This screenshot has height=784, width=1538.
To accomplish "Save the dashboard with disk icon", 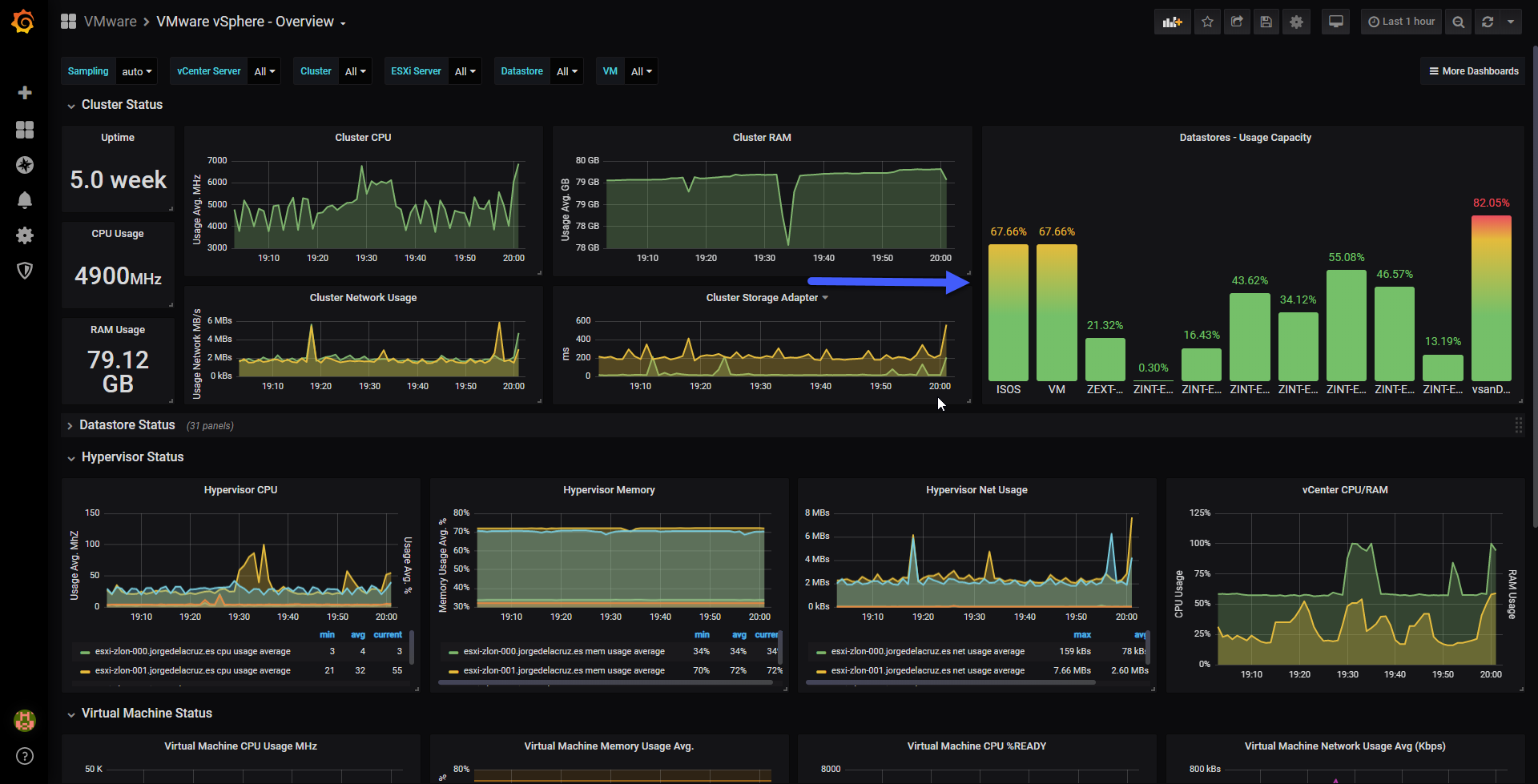I will (1266, 22).
